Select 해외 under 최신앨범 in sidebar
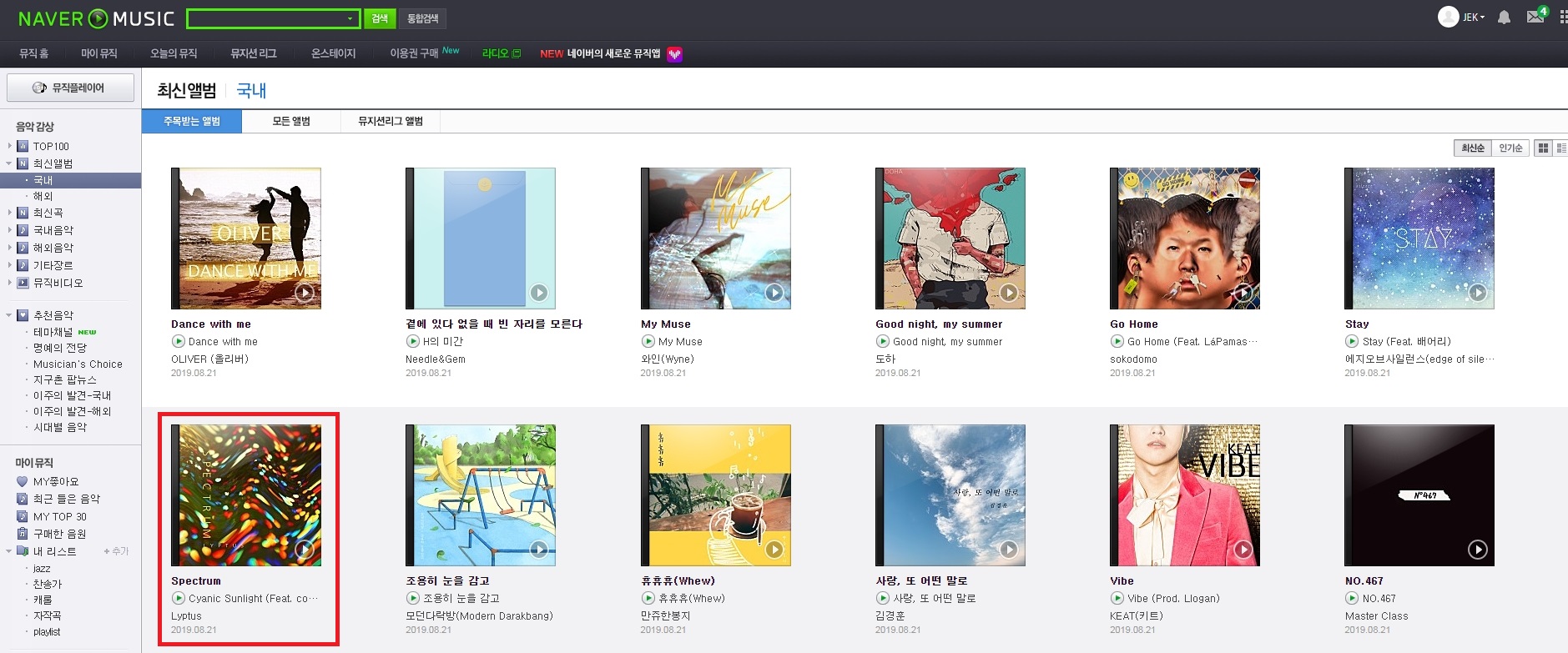This screenshot has height=653, width=1568. click(x=43, y=196)
